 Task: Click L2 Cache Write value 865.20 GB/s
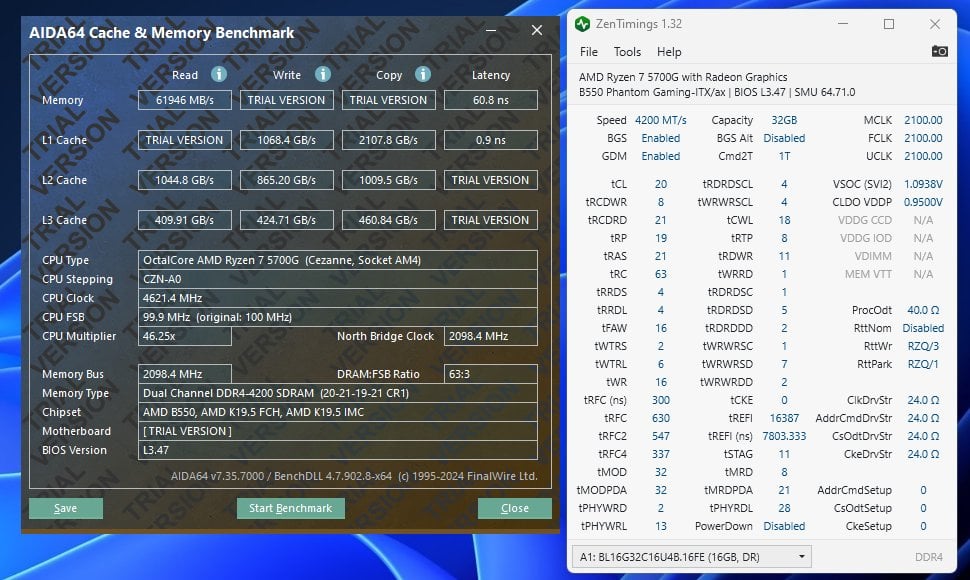(286, 181)
